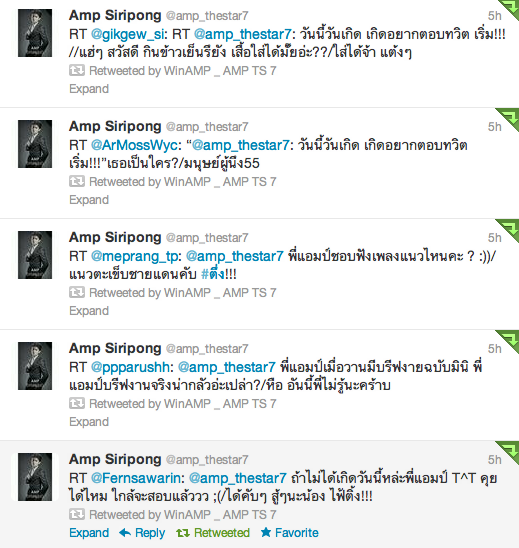This screenshot has height=548, width=519.
Task: Expand the @meprang_tp retweet
Action: [x=89, y=311]
